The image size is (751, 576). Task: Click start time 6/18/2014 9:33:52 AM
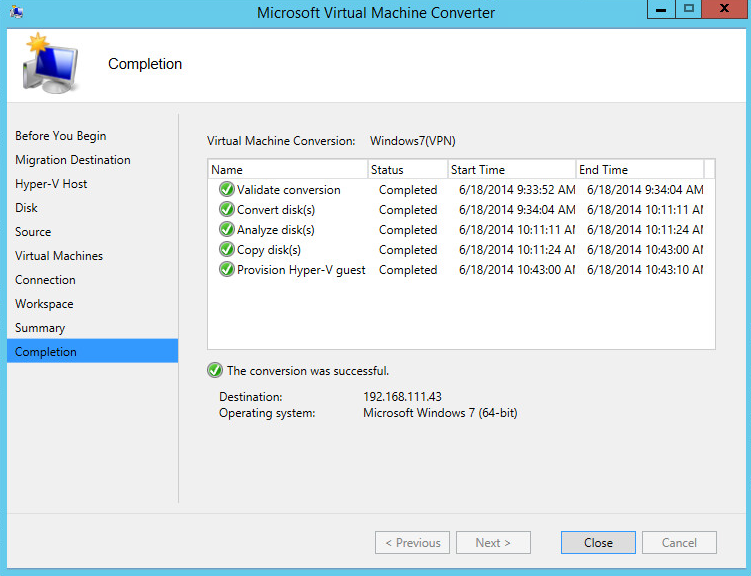pos(517,190)
